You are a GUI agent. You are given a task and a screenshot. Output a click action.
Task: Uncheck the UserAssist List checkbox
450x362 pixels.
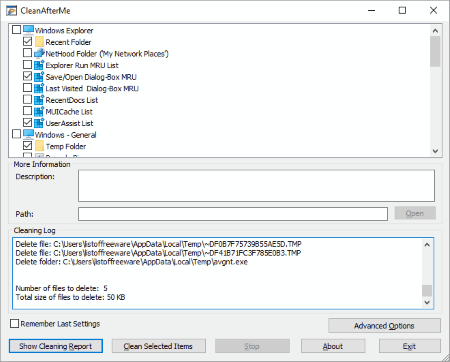tap(28, 122)
